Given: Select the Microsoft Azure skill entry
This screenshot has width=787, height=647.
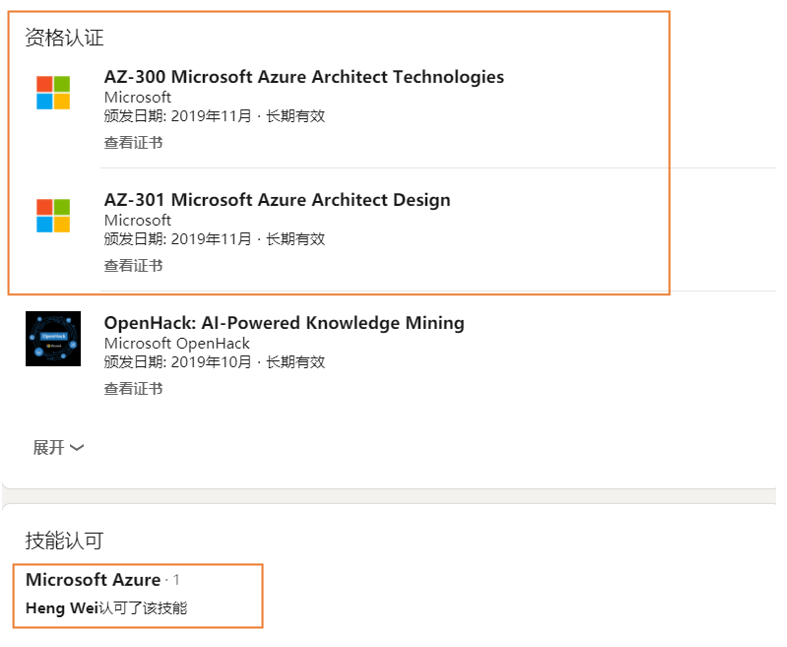Looking at the screenshot, I should tap(93, 580).
